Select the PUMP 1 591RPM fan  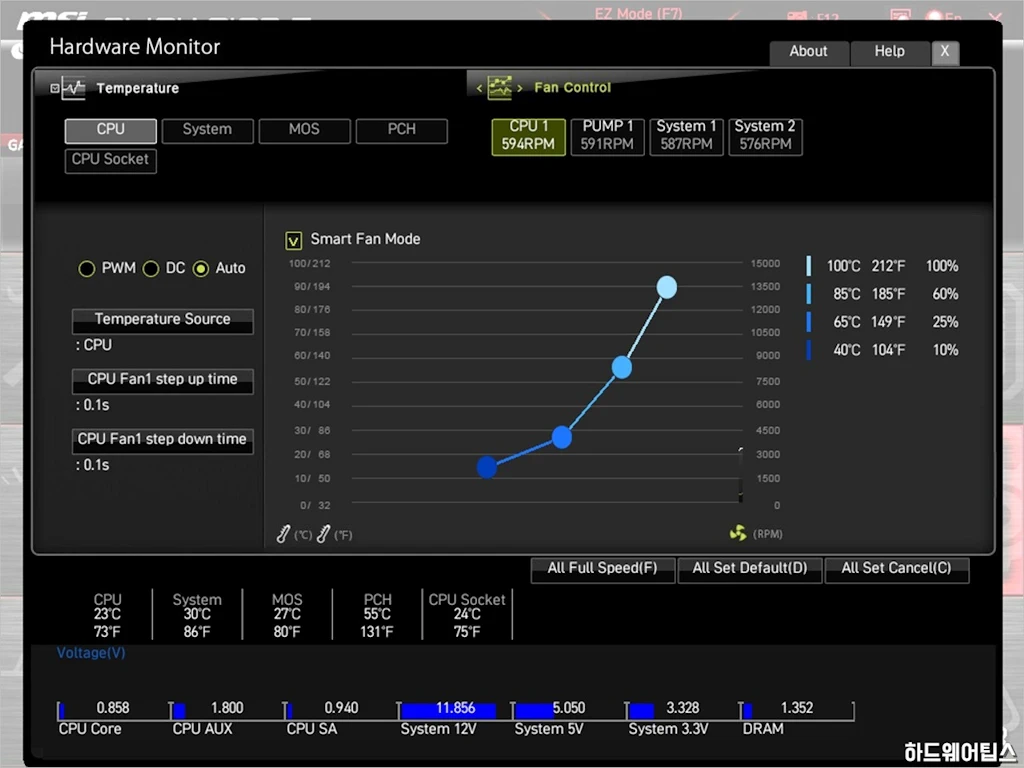(x=607, y=136)
